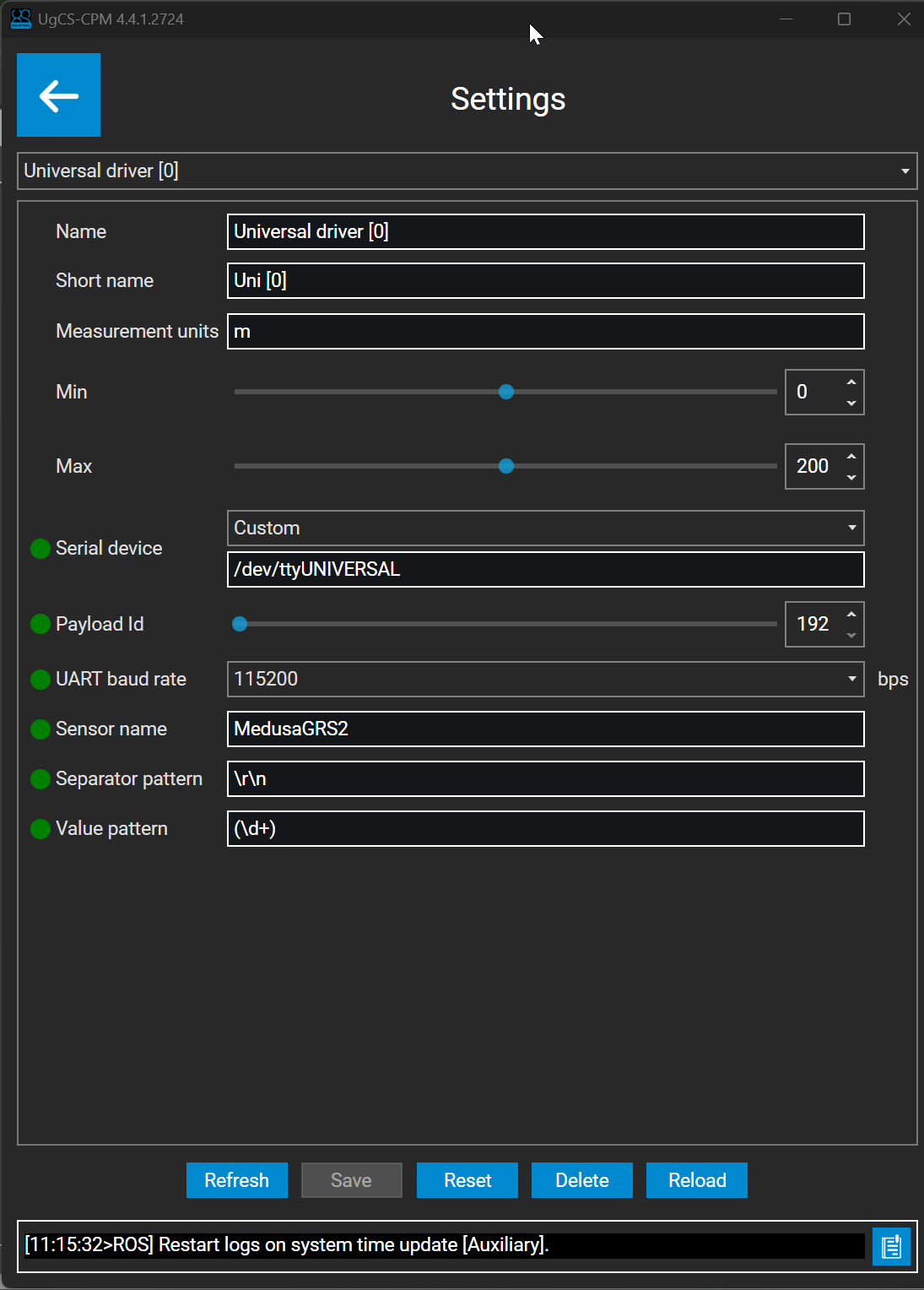Decrease the Max value with down arrow
The width and height of the screenshot is (924, 1290).
851,478
